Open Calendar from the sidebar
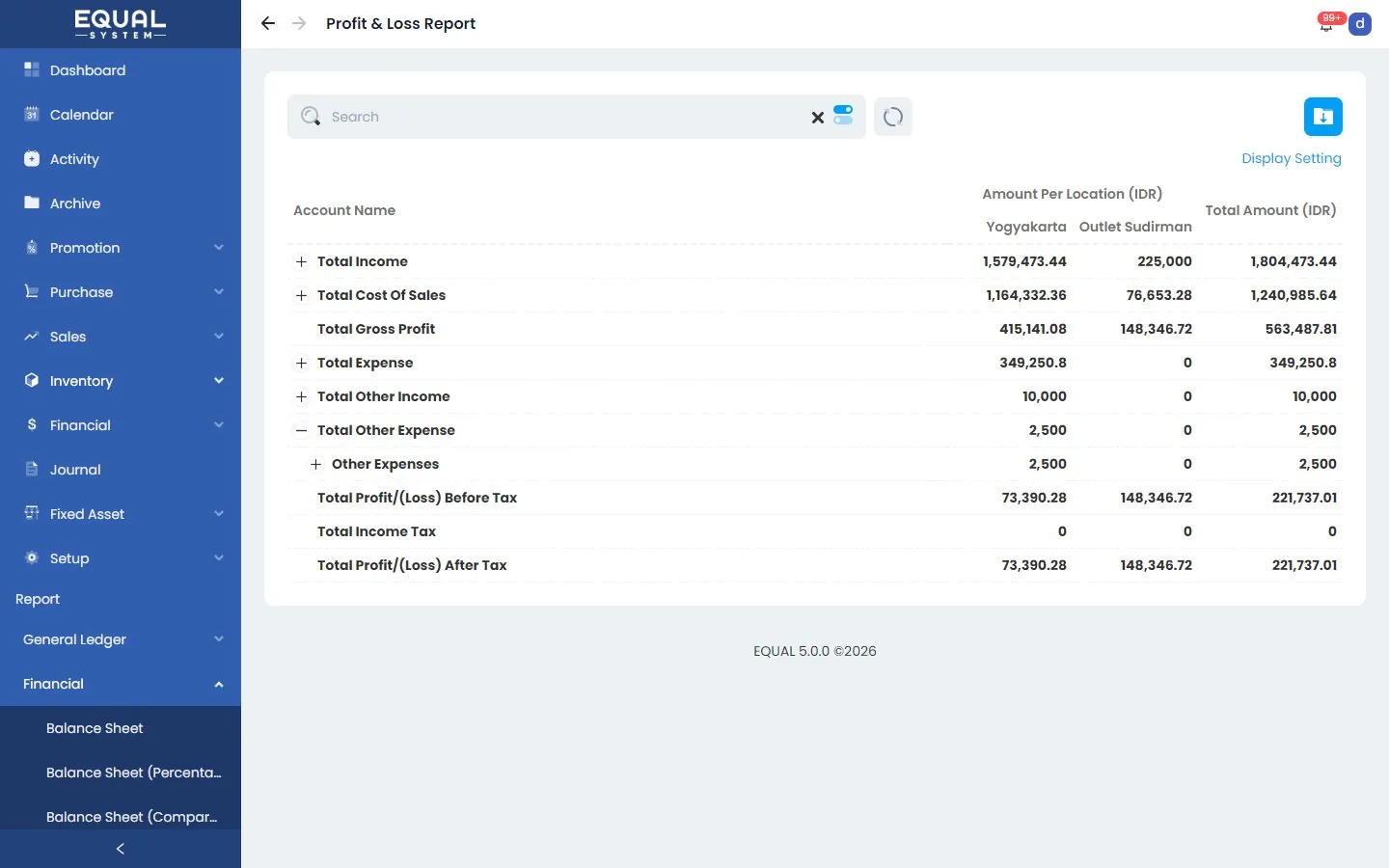Viewport: 1389px width, 868px height. point(121,115)
